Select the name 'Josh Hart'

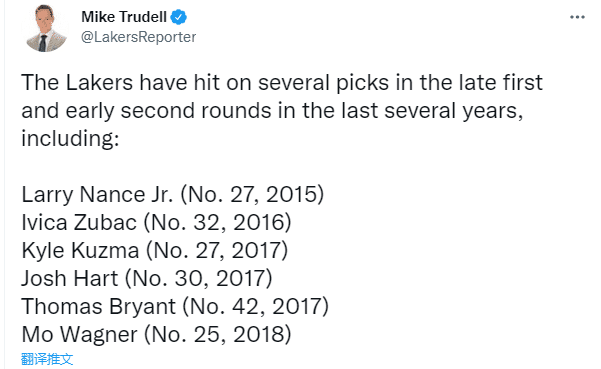tap(70, 278)
